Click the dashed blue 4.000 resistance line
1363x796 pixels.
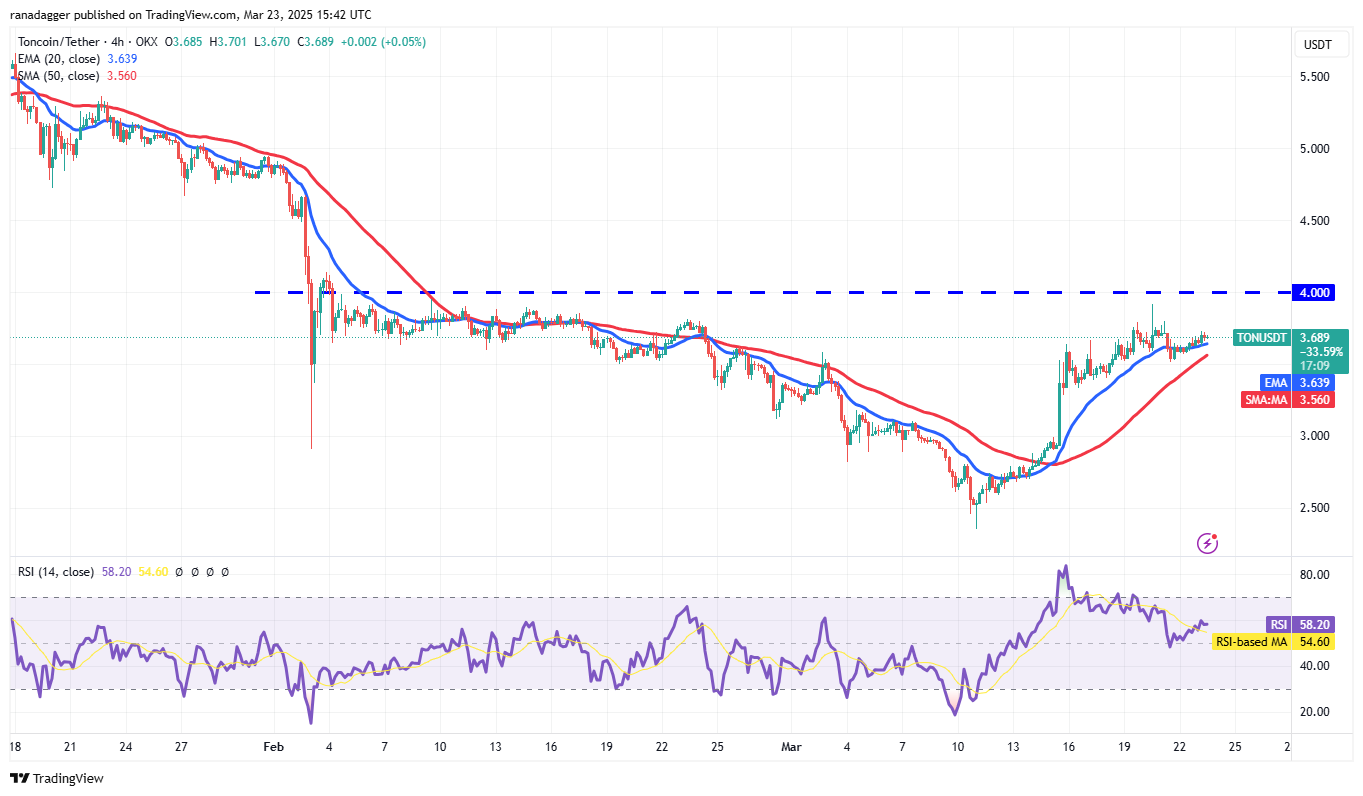pyautogui.click(x=700, y=292)
